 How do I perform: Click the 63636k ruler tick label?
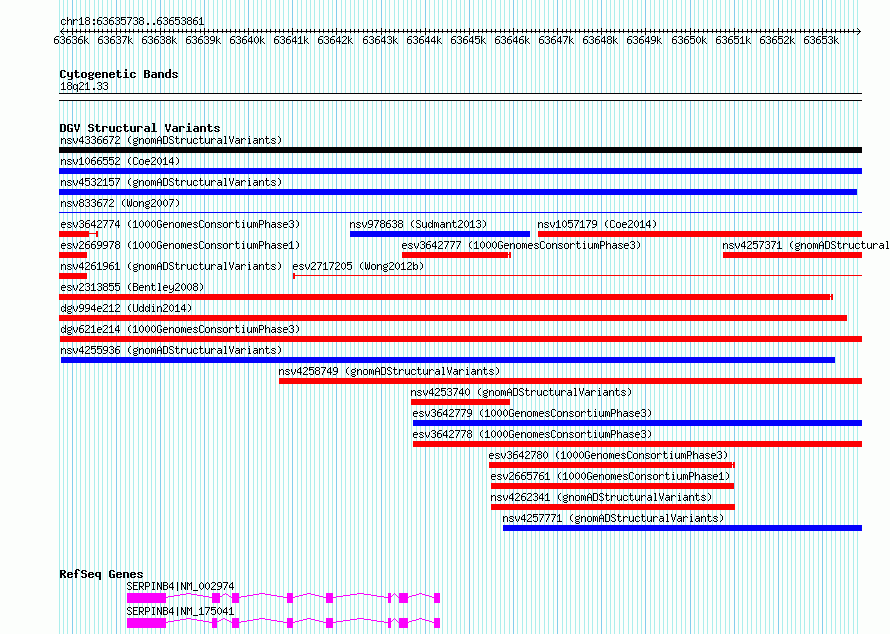pyautogui.click(x=71, y=40)
